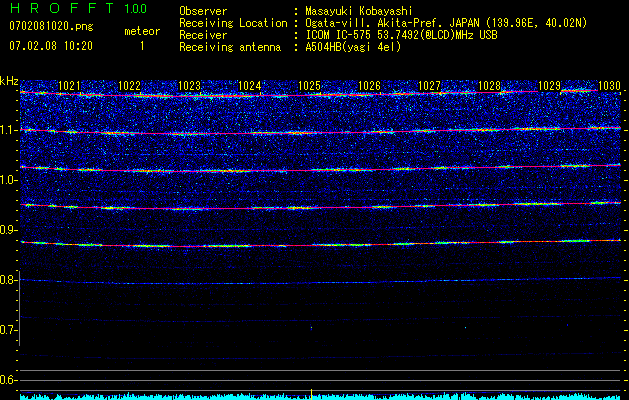The width and height of the screenshot is (629, 400).
Task: Click the 1028 time marker
Action: coord(489,87)
